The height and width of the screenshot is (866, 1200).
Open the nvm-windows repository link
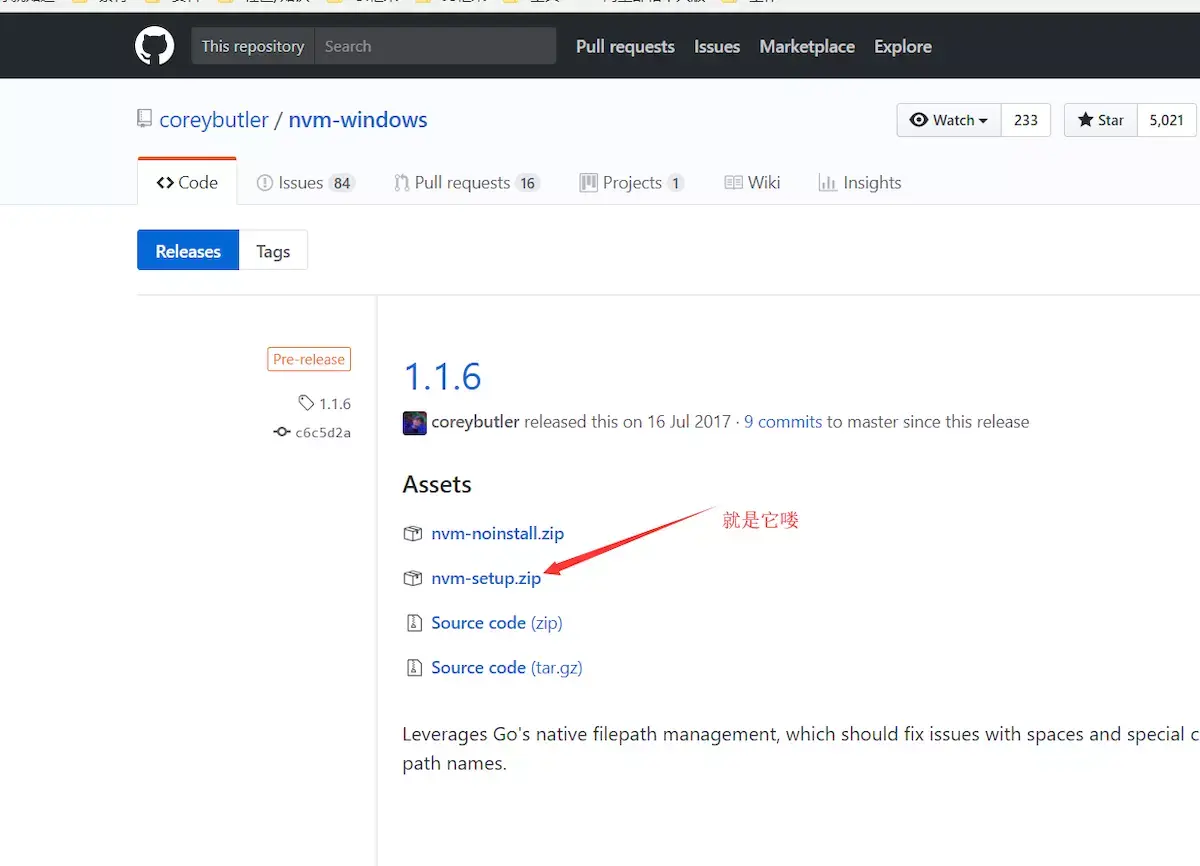[358, 120]
